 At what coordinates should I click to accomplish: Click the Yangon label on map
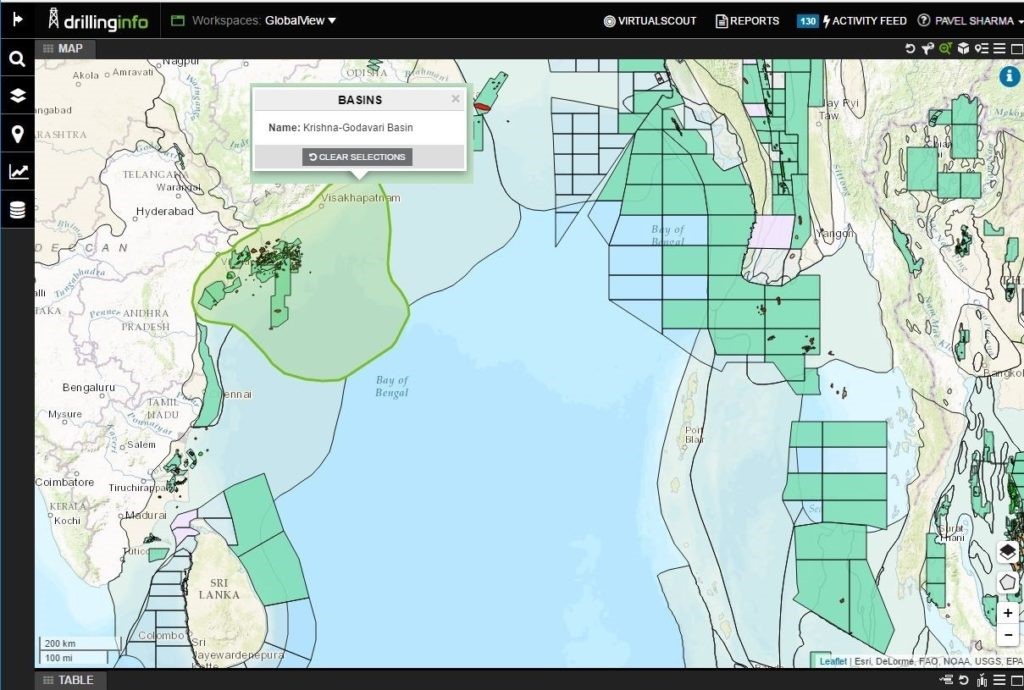tap(835, 233)
